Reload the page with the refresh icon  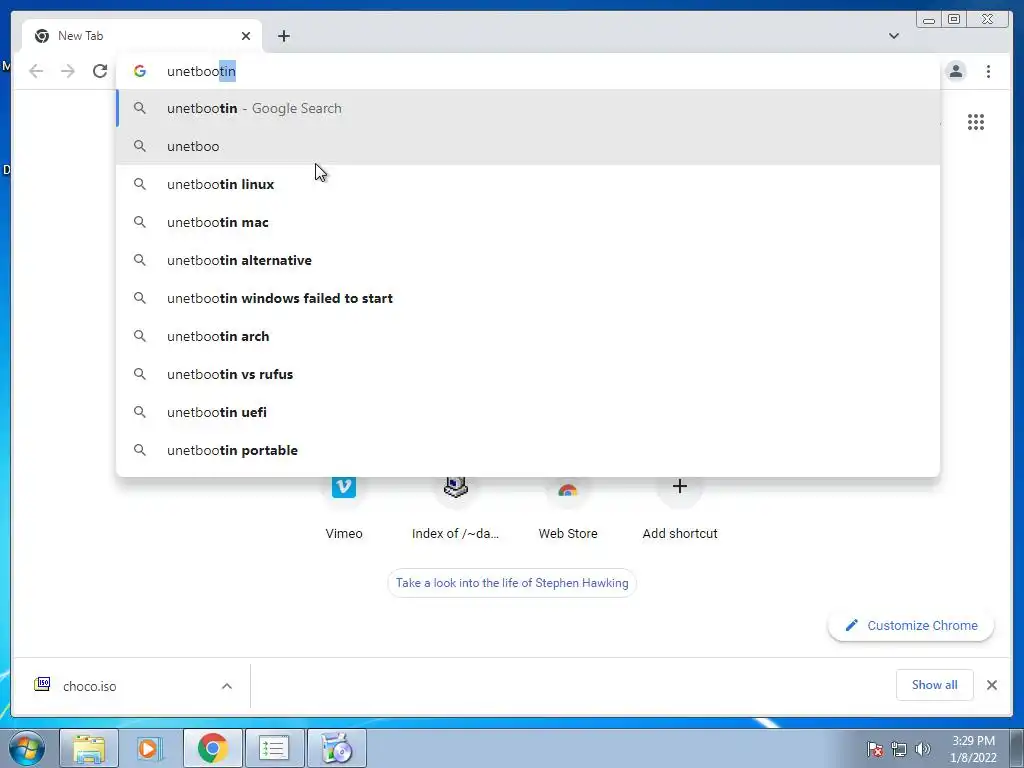click(x=100, y=71)
